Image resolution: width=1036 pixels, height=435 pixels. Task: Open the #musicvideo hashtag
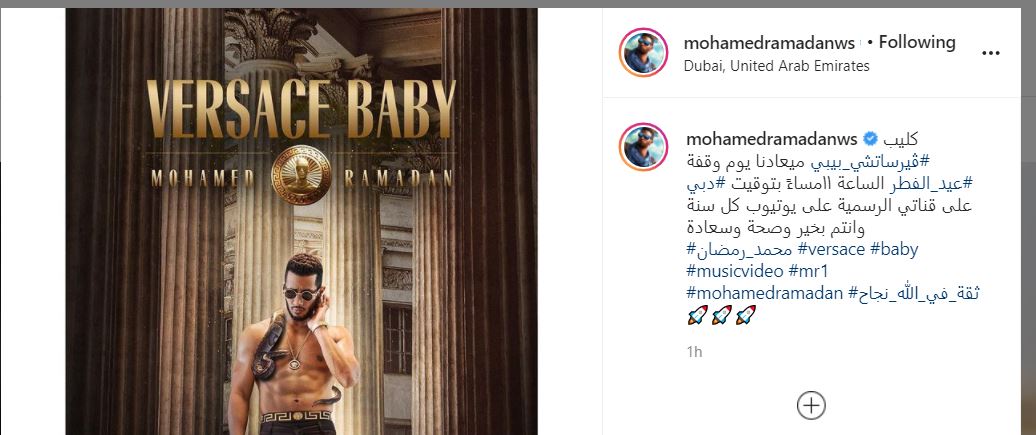(734, 271)
